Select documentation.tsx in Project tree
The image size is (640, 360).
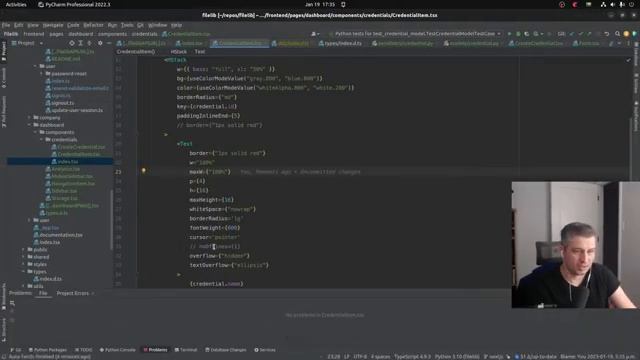58,235
